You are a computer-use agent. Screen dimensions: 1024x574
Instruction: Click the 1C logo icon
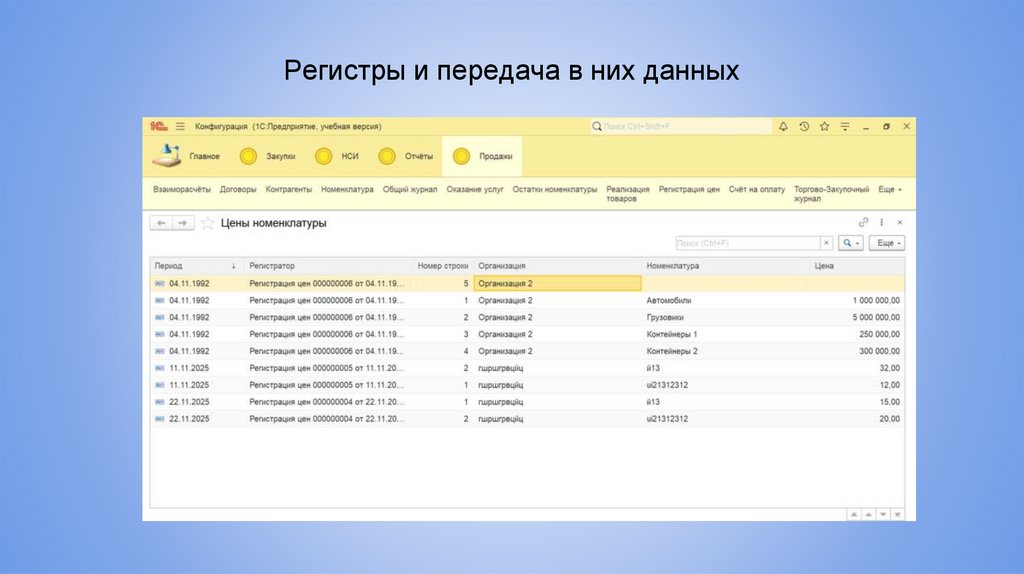(x=159, y=126)
